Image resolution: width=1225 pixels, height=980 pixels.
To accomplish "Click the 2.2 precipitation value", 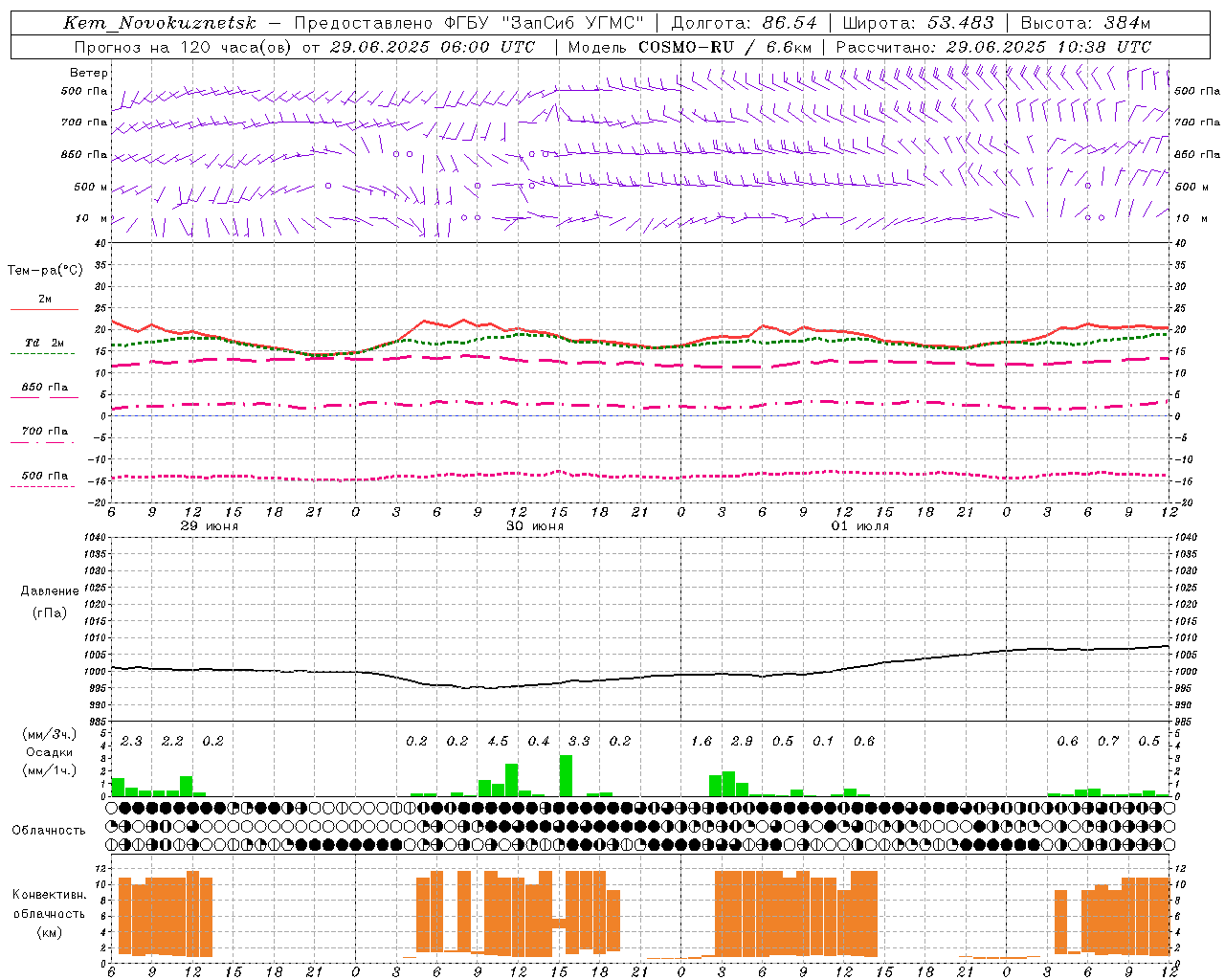I will click(172, 741).
